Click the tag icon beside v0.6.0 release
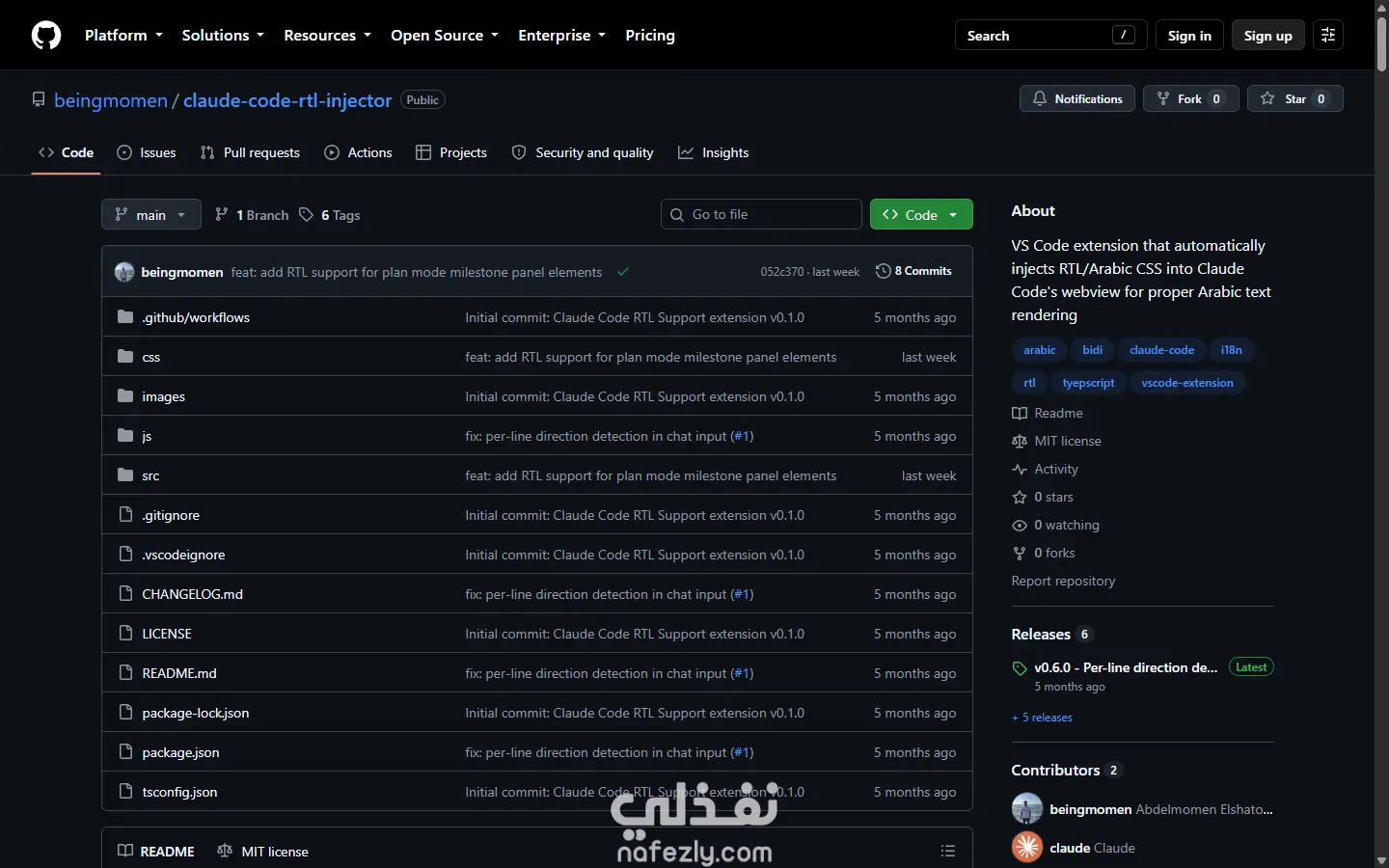This screenshot has height=868, width=1389. pos(1020,668)
